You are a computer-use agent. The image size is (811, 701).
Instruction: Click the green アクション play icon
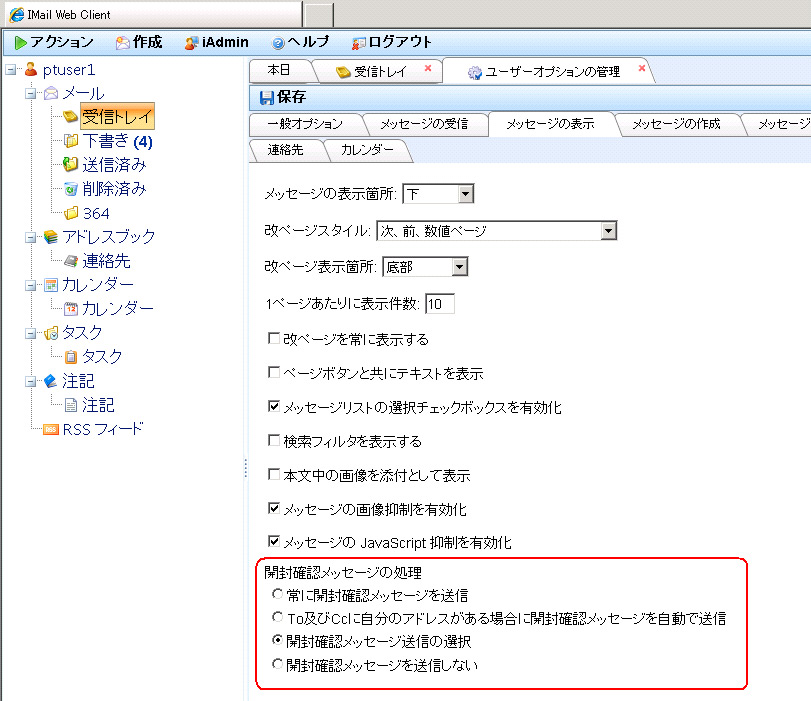pos(20,42)
